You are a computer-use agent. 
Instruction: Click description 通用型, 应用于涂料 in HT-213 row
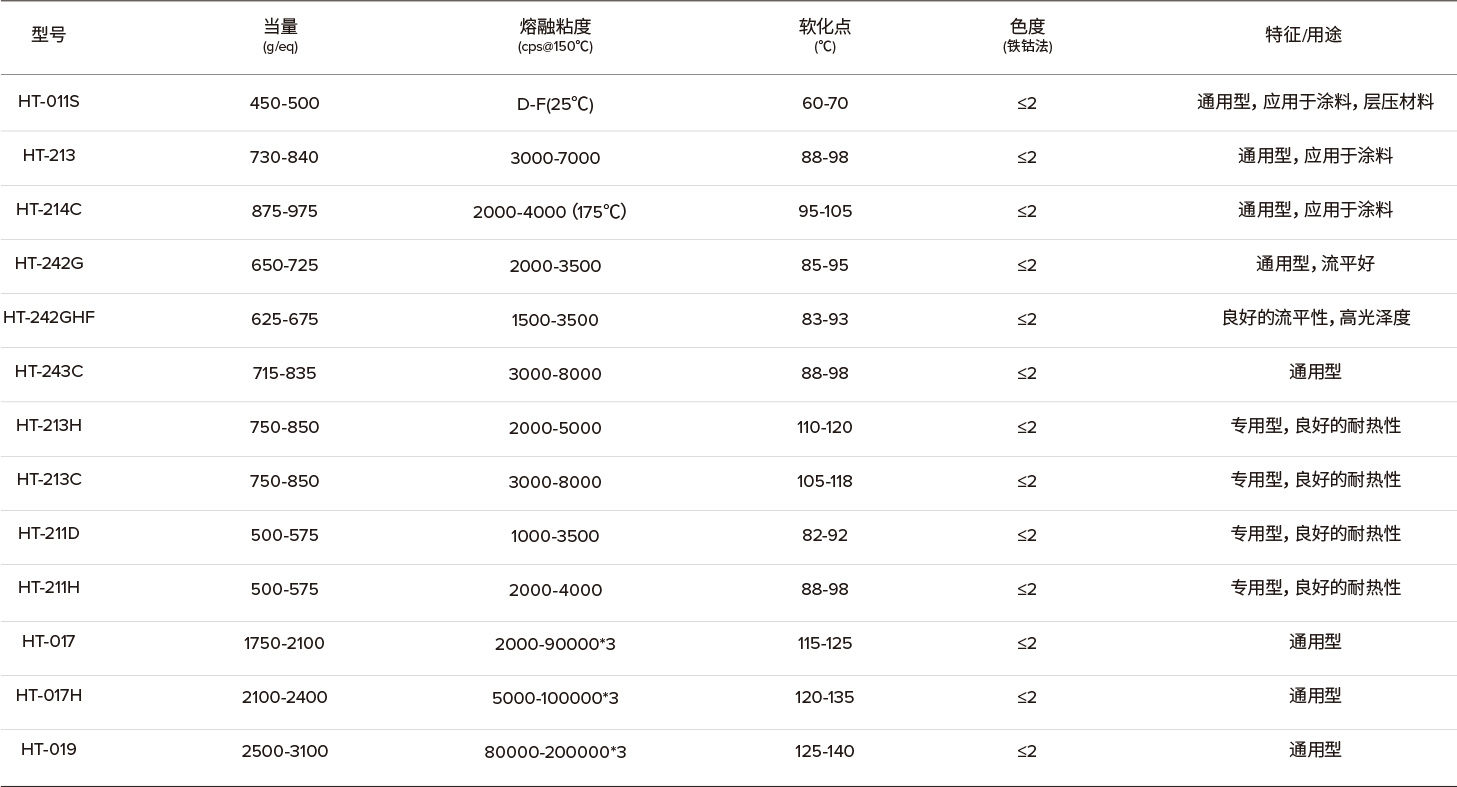pyautogui.click(x=1315, y=156)
